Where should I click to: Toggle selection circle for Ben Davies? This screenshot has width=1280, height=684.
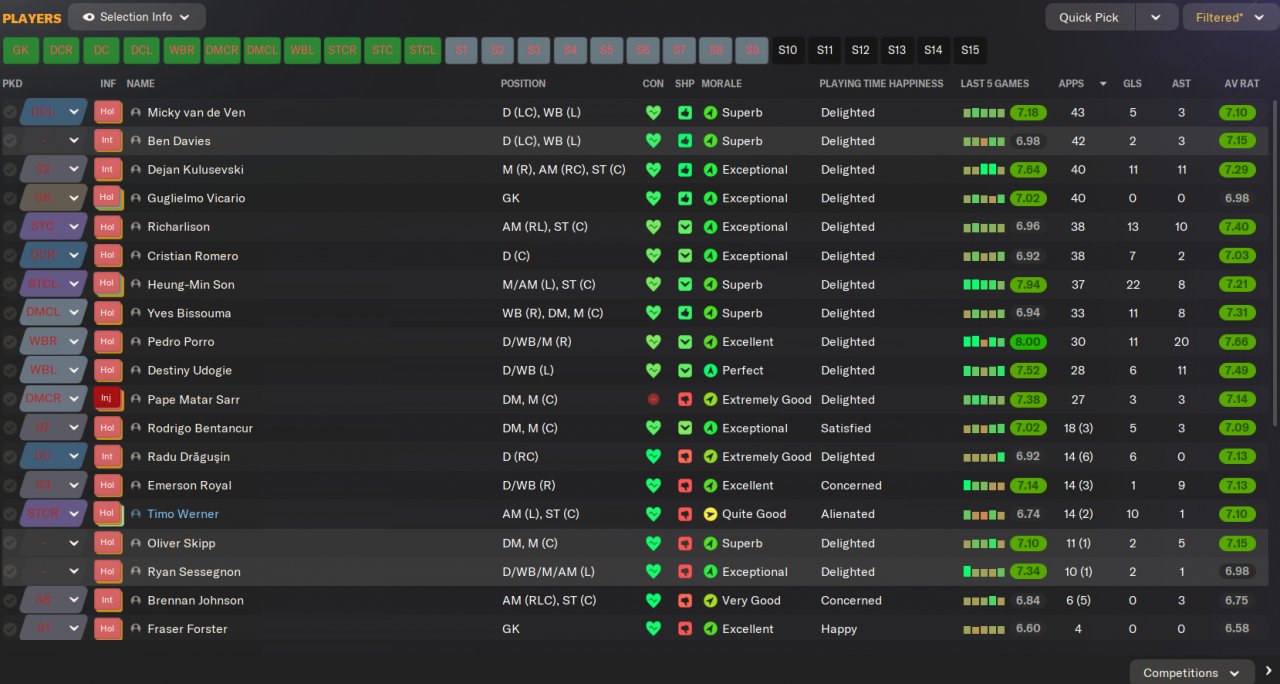point(10,141)
